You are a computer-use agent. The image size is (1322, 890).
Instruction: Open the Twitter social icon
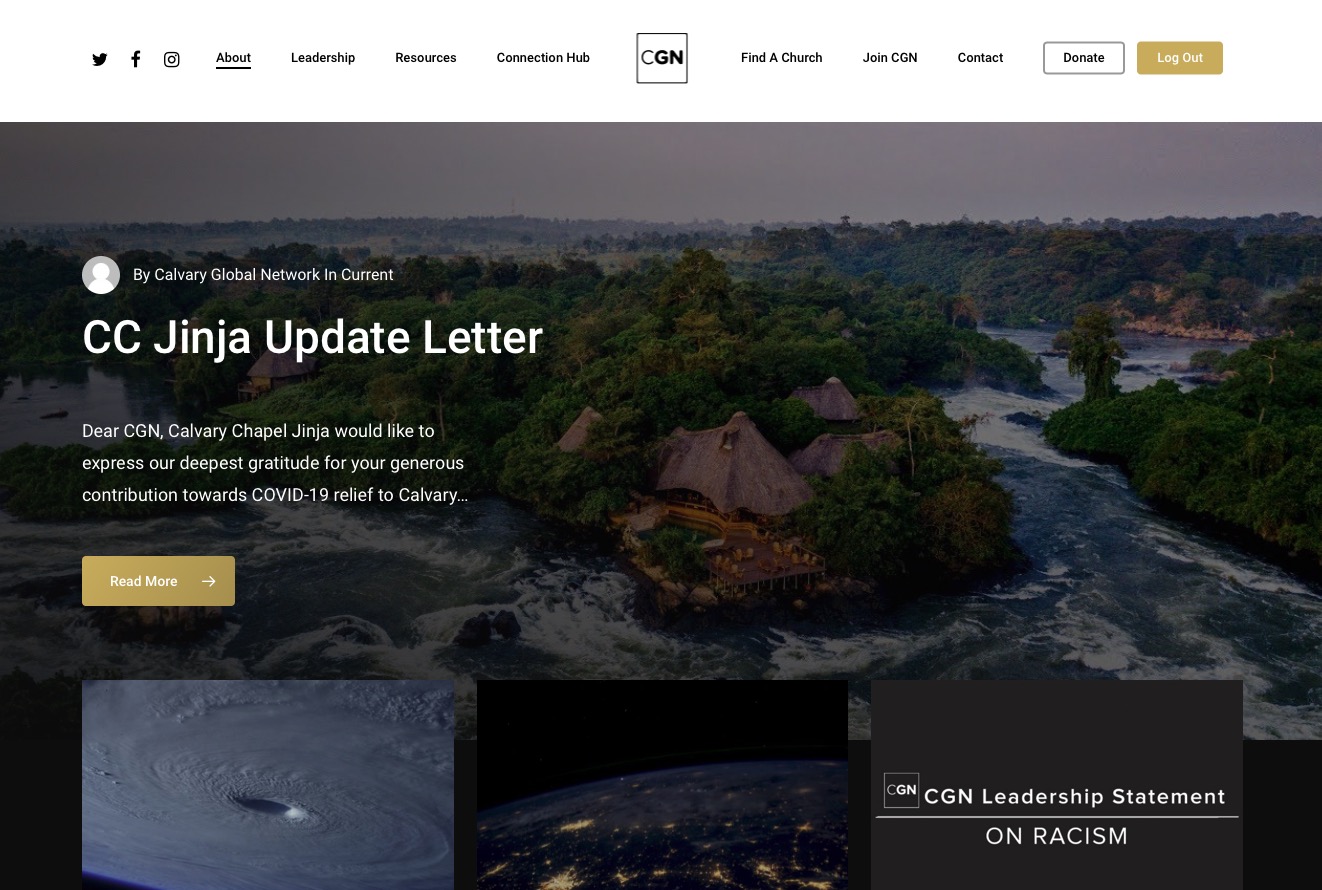pyautogui.click(x=100, y=59)
